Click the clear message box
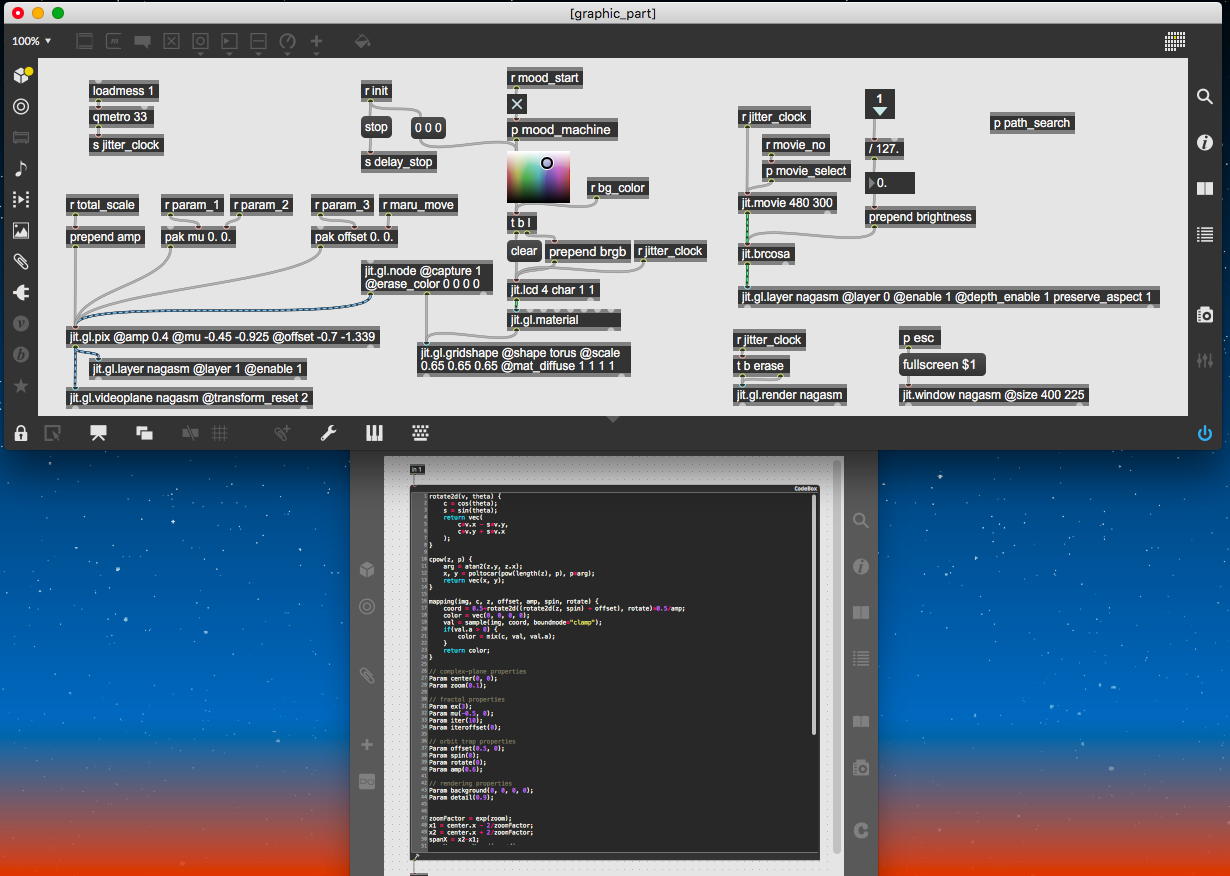This screenshot has width=1230, height=876. coord(524,251)
